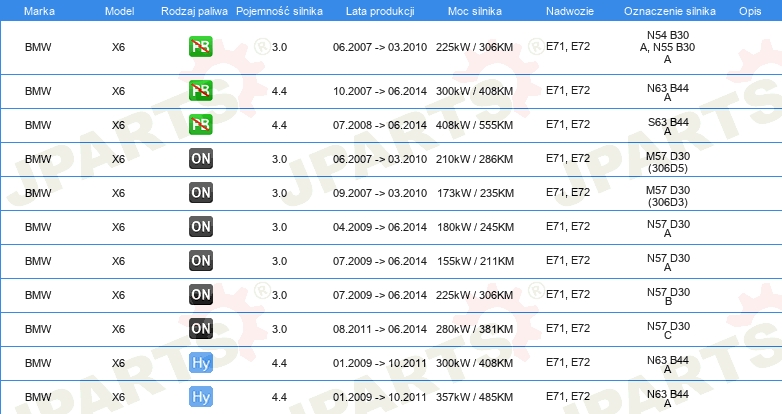Click engine capacity 3.0 in the 280kW/381KM row

coord(279,329)
